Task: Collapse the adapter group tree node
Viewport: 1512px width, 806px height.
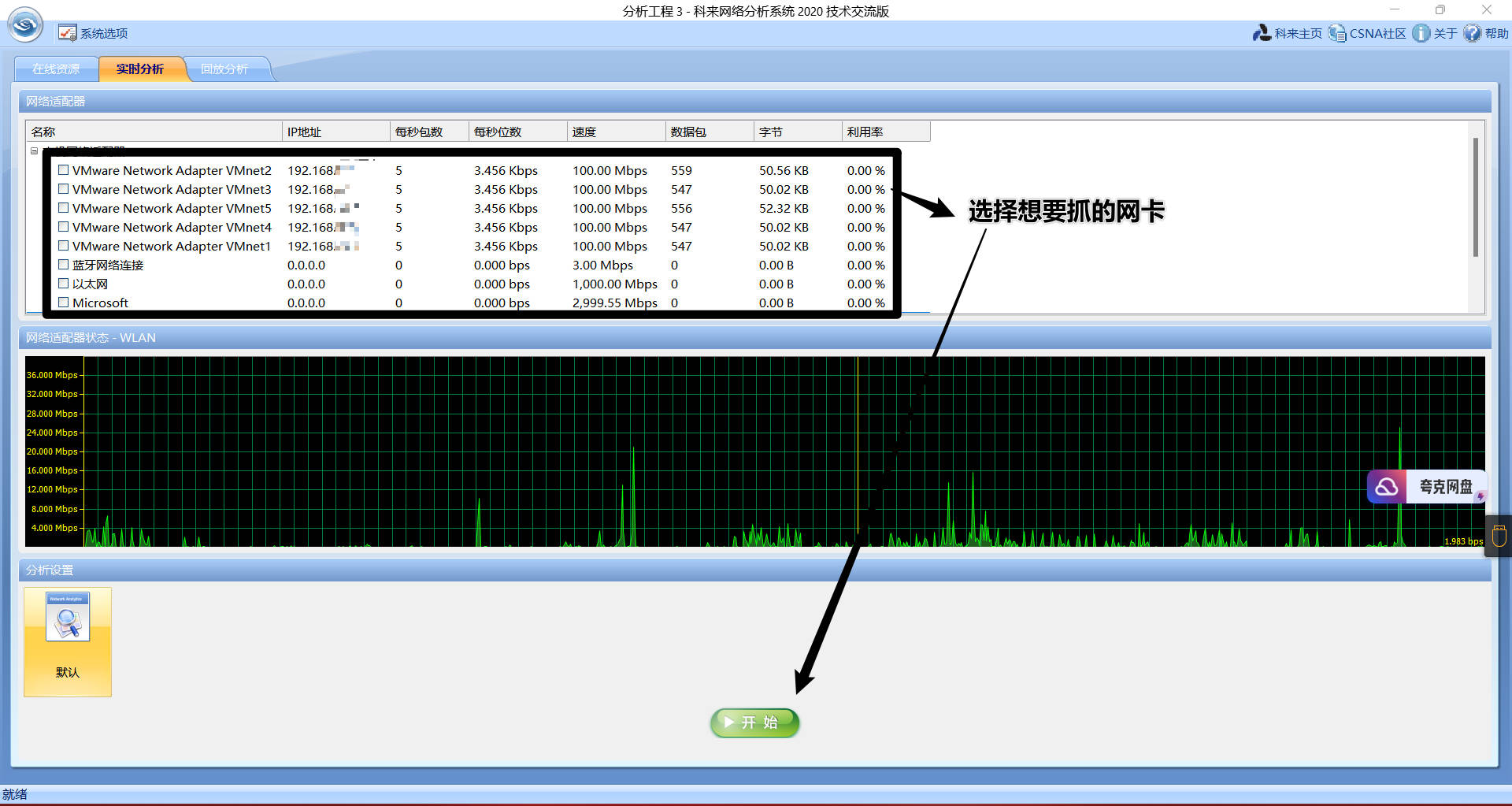Action: pyautogui.click(x=34, y=150)
